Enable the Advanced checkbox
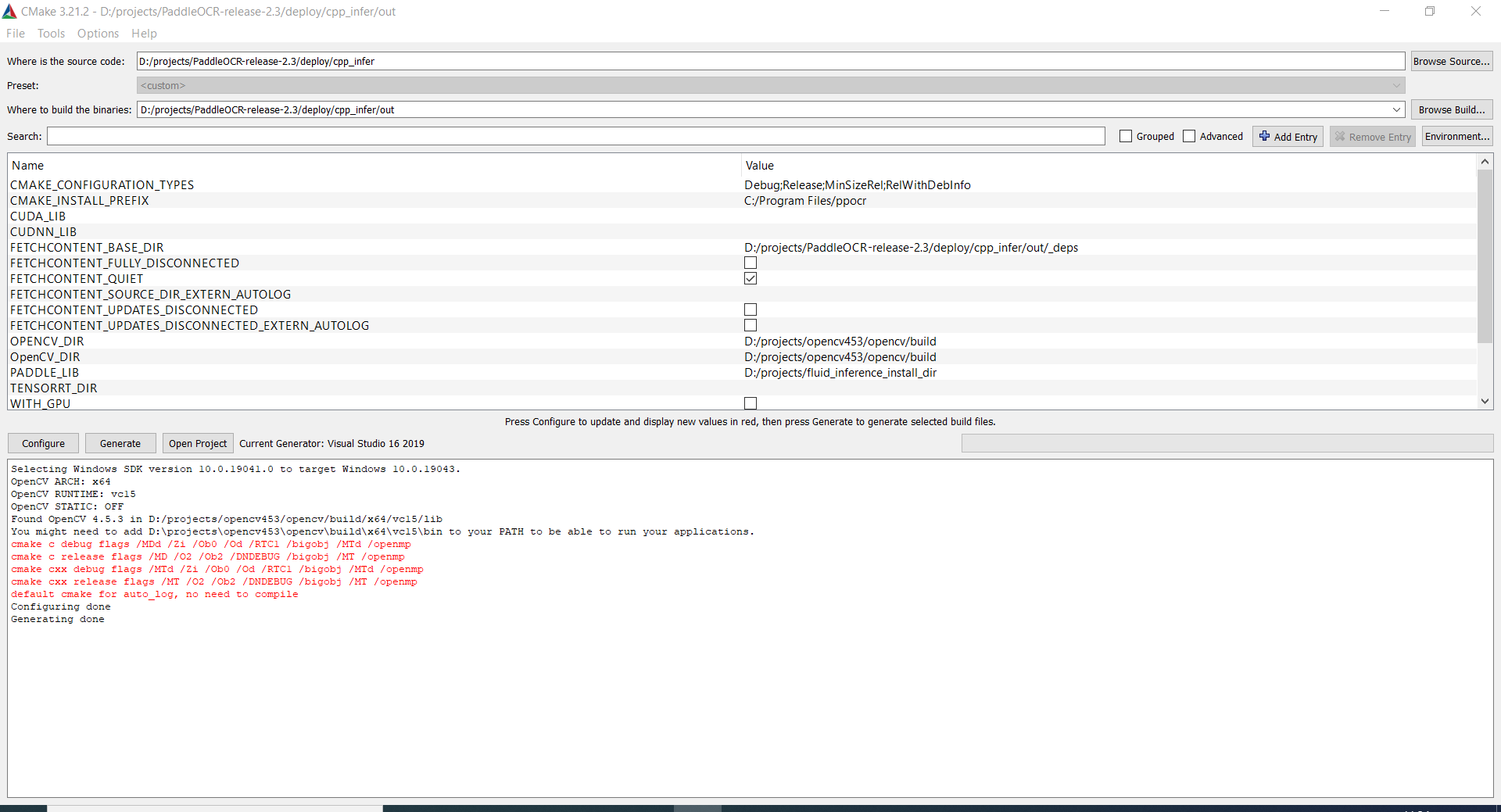The width and height of the screenshot is (1501, 812). tap(1189, 135)
